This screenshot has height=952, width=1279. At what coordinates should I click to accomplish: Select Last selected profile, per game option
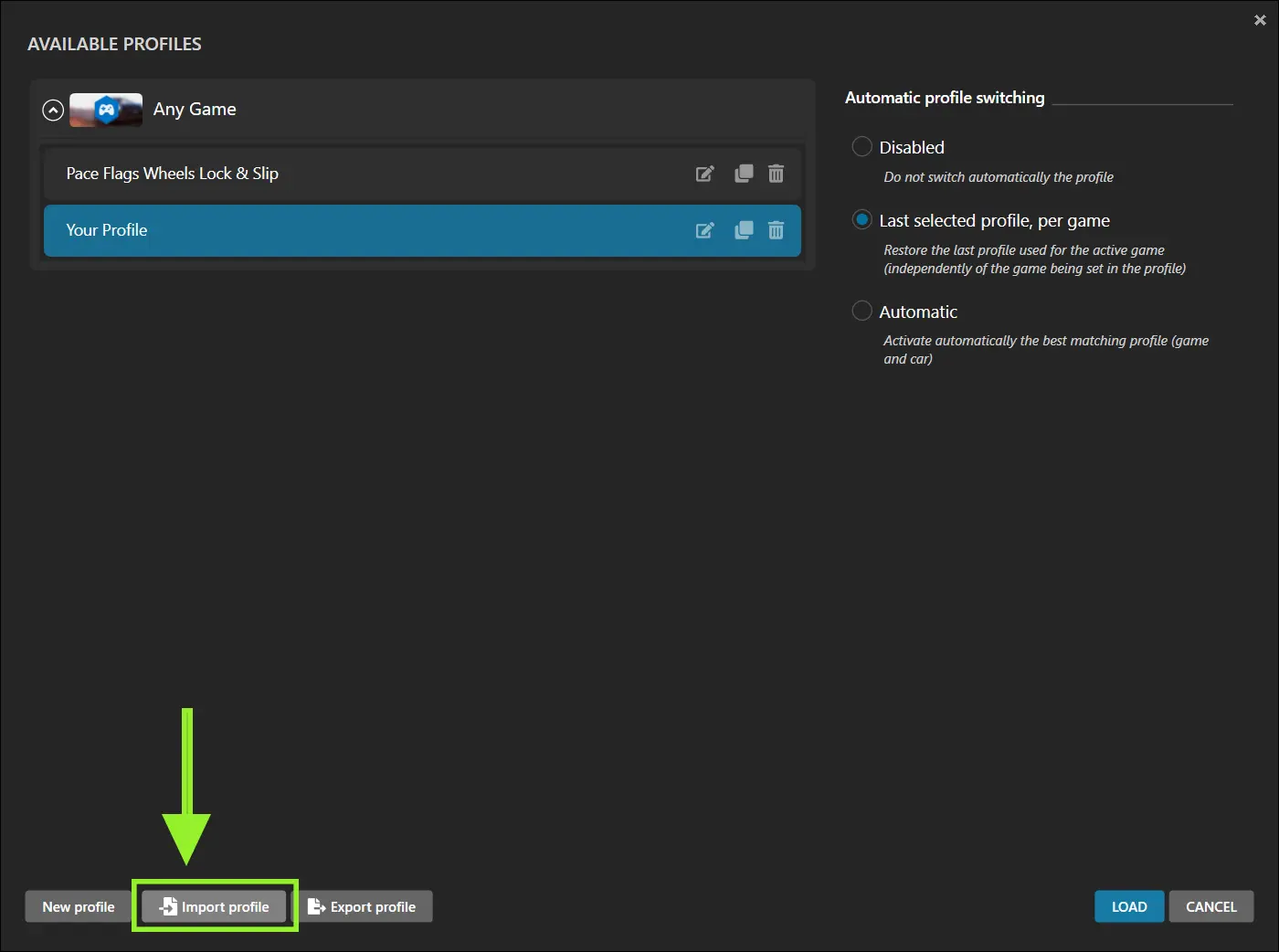pos(861,219)
